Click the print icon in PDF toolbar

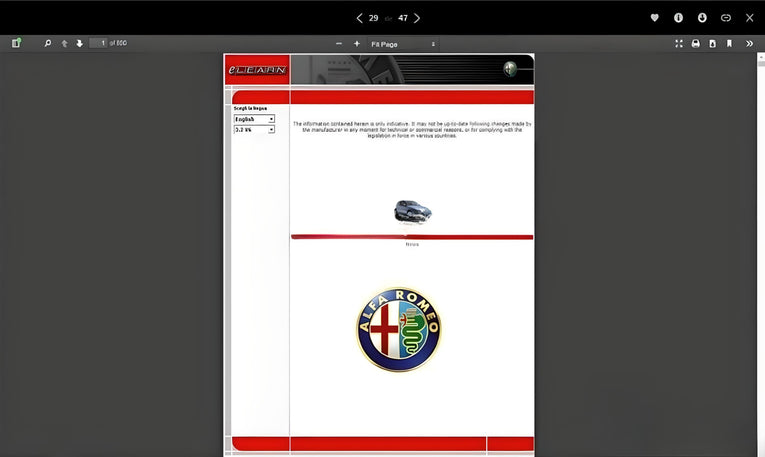[696, 43]
